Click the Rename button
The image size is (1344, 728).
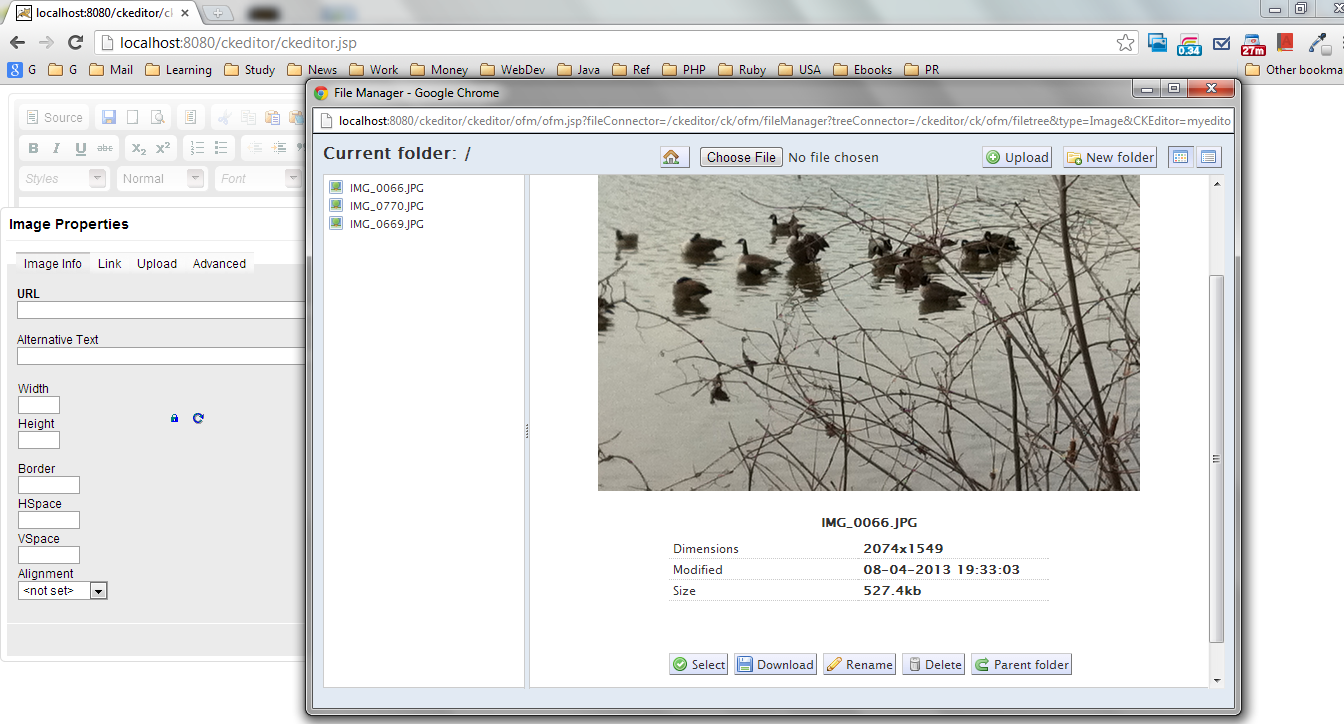858,663
